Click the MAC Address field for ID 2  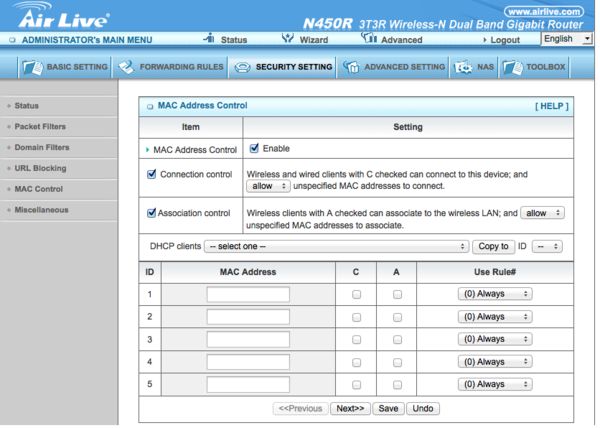tap(248, 317)
